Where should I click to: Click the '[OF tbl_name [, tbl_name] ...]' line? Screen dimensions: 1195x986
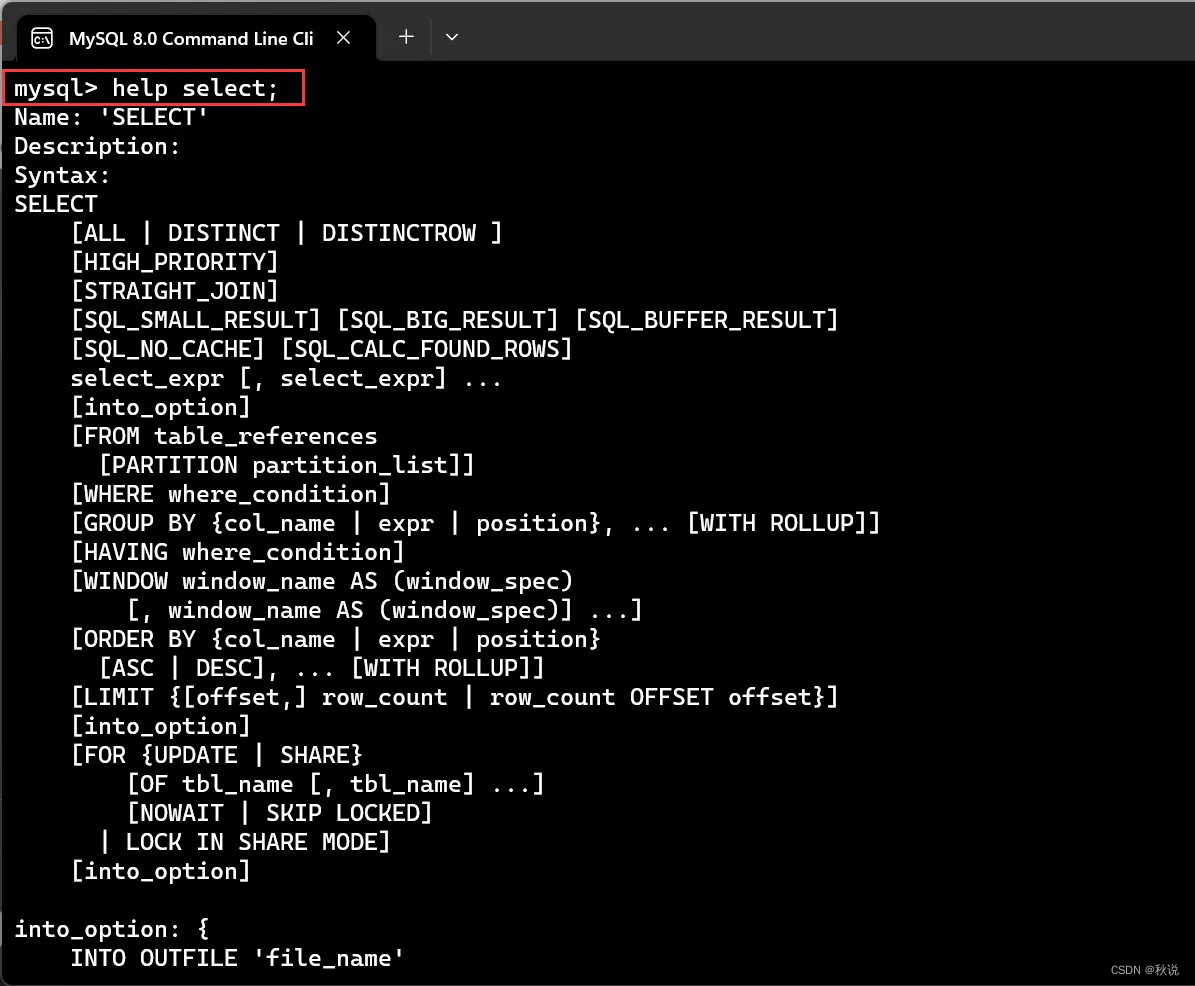coord(335,784)
